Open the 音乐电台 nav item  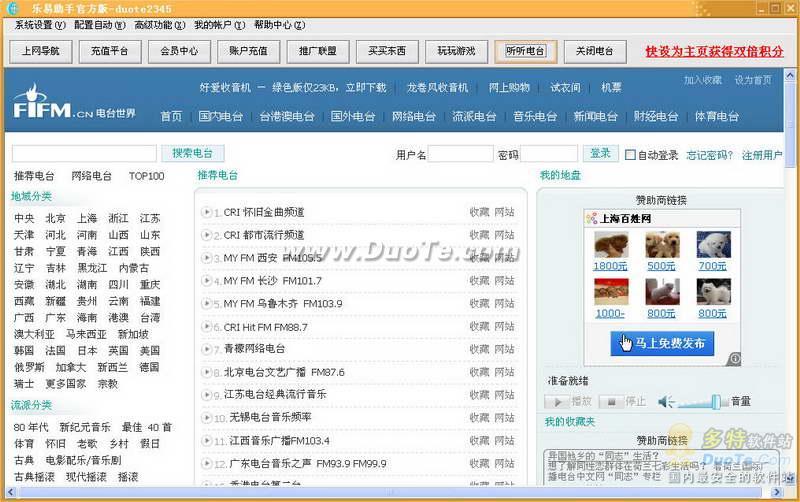[x=535, y=116]
